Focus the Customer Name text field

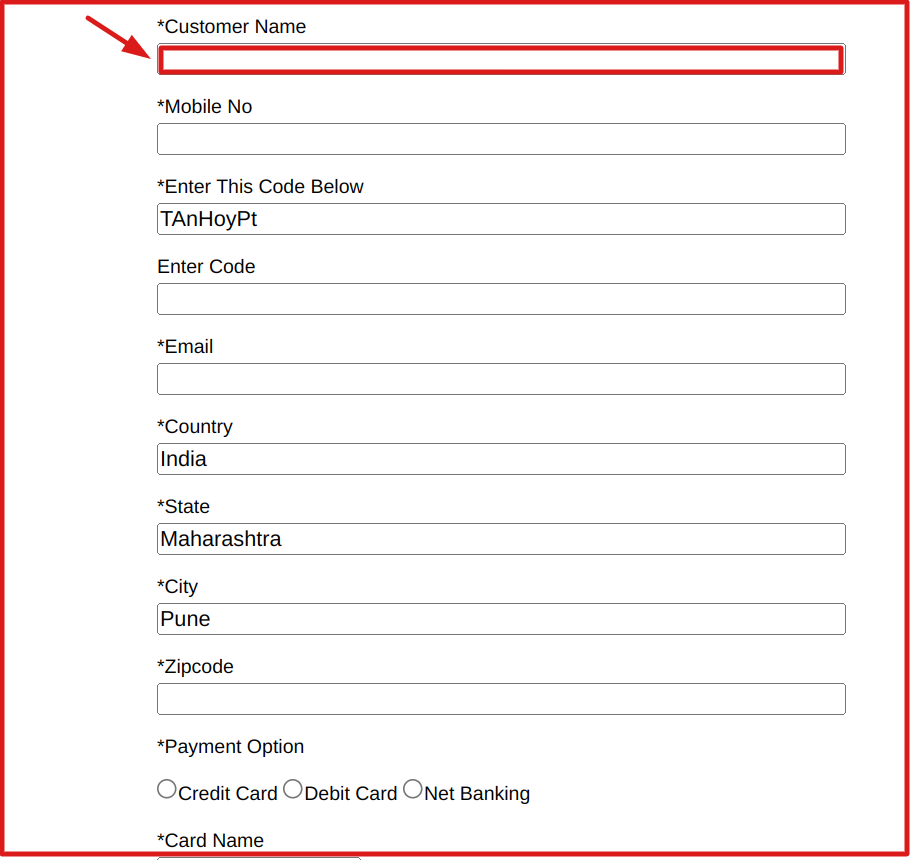coord(500,60)
